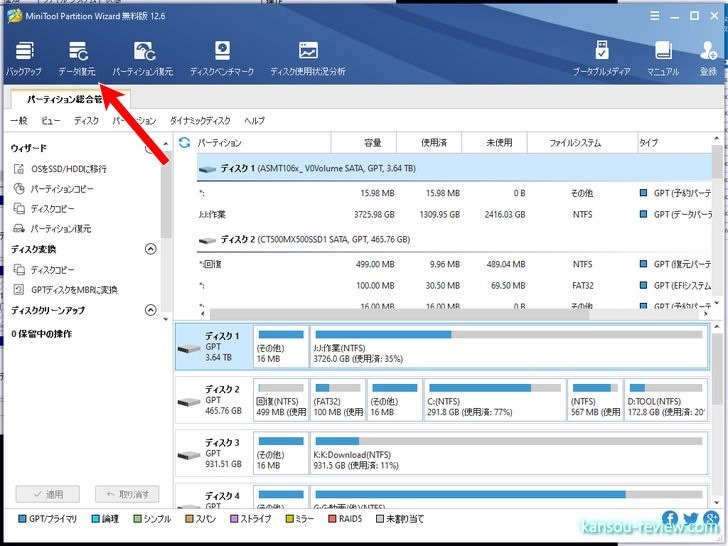728x546 pixels.
Task: Select the パーティション総合管理 tab
Action: click(x=71, y=99)
